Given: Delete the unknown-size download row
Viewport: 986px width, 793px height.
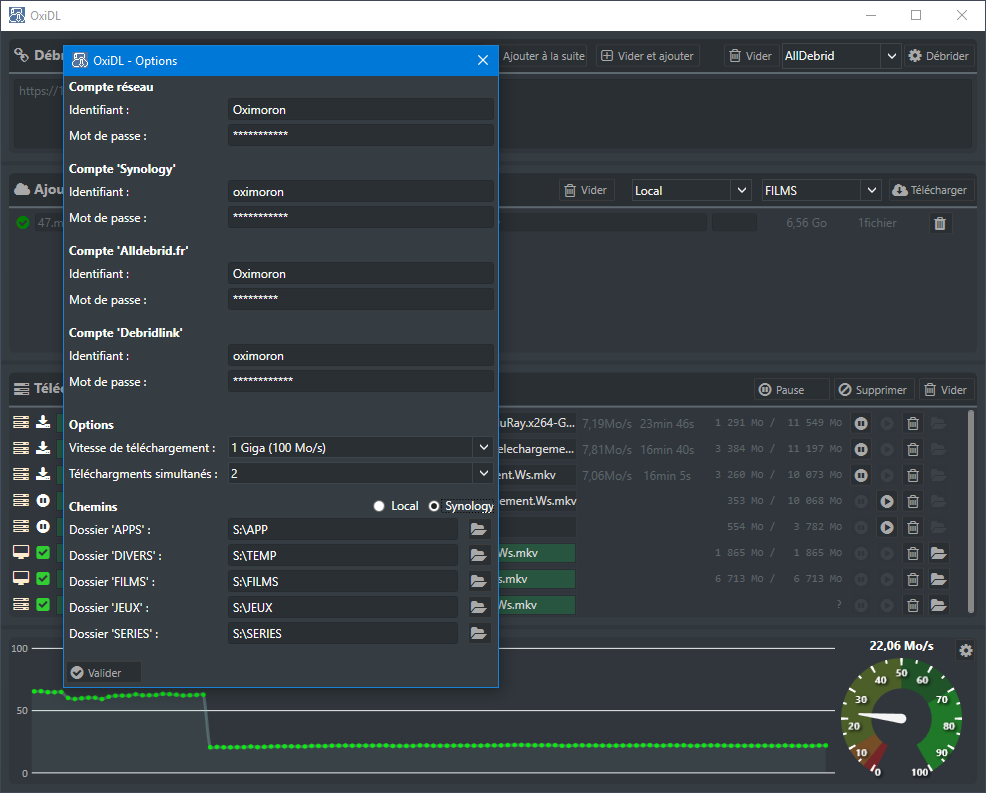Looking at the screenshot, I should (912, 605).
